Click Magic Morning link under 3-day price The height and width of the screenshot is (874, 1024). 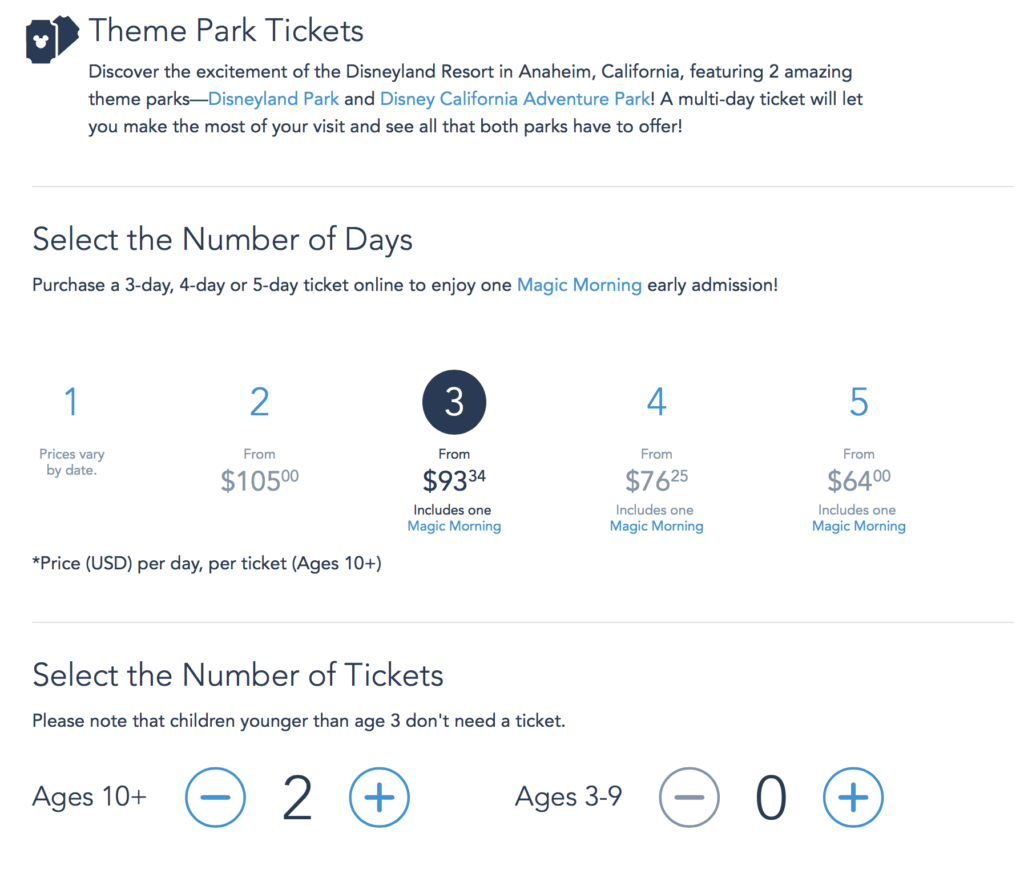pyautogui.click(x=454, y=526)
